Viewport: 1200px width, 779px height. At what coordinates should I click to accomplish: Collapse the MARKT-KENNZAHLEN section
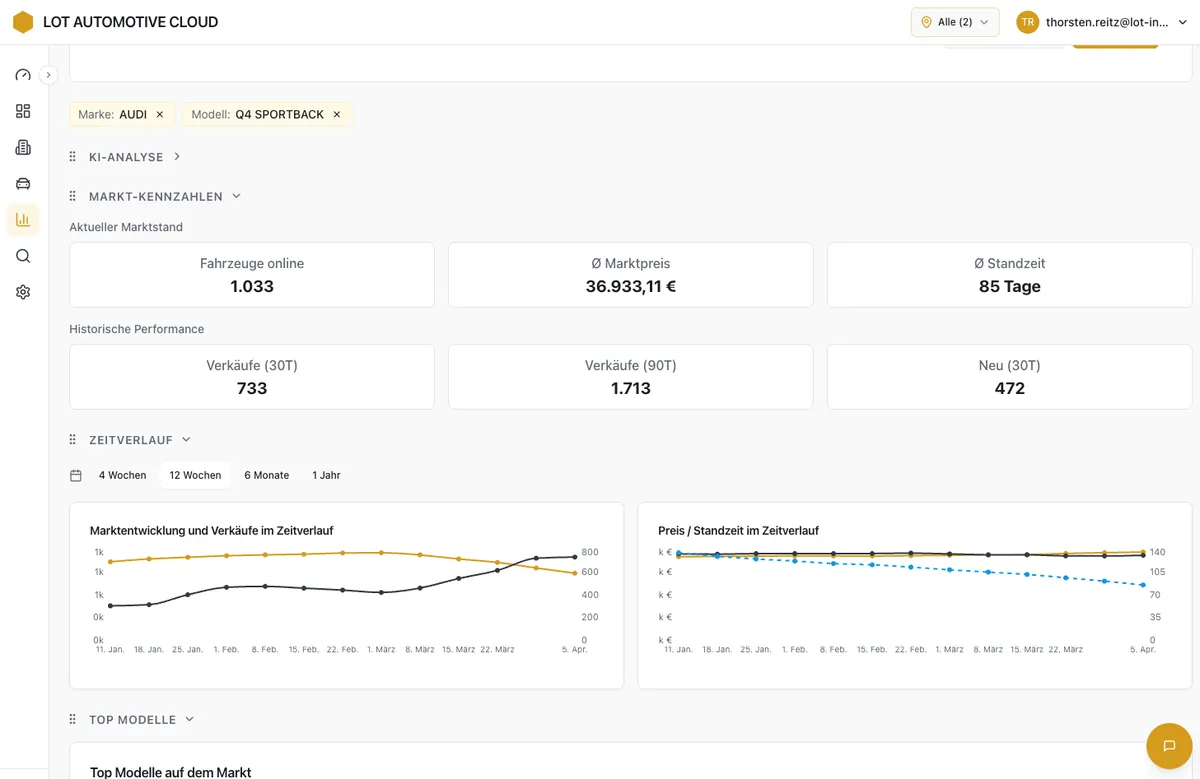[237, 197]
